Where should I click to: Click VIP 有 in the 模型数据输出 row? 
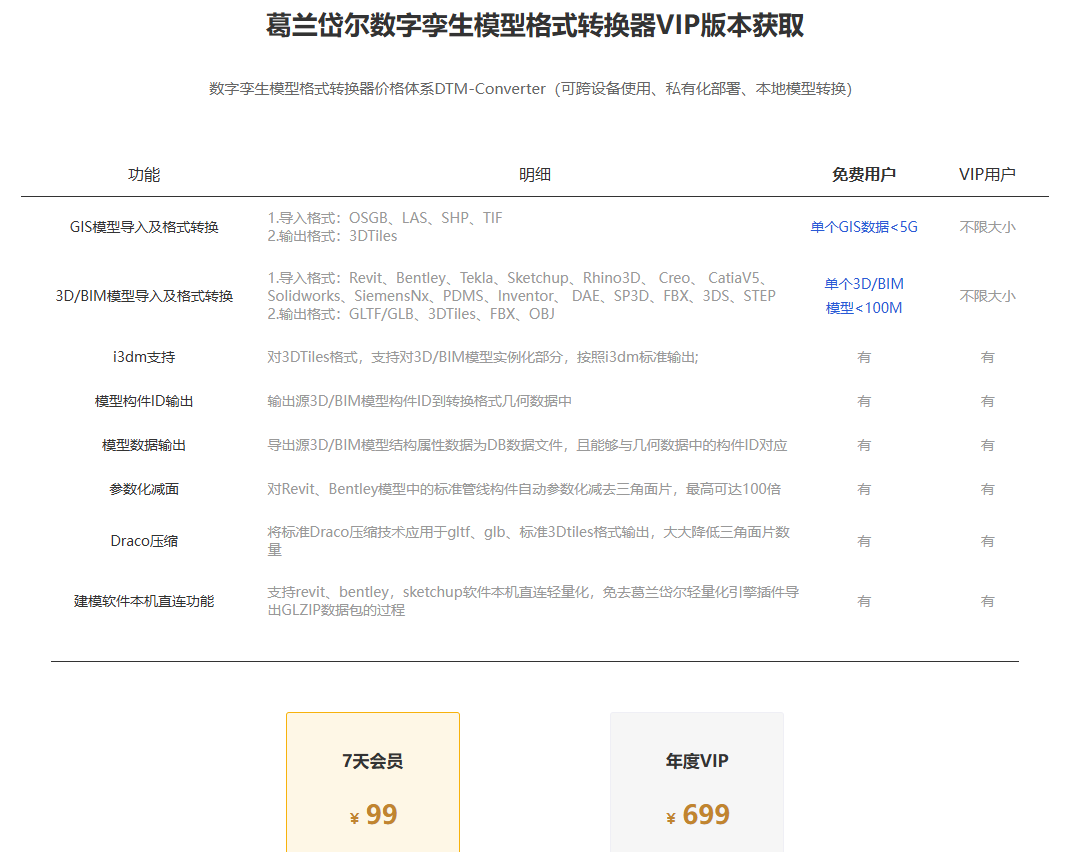[987, 445]
